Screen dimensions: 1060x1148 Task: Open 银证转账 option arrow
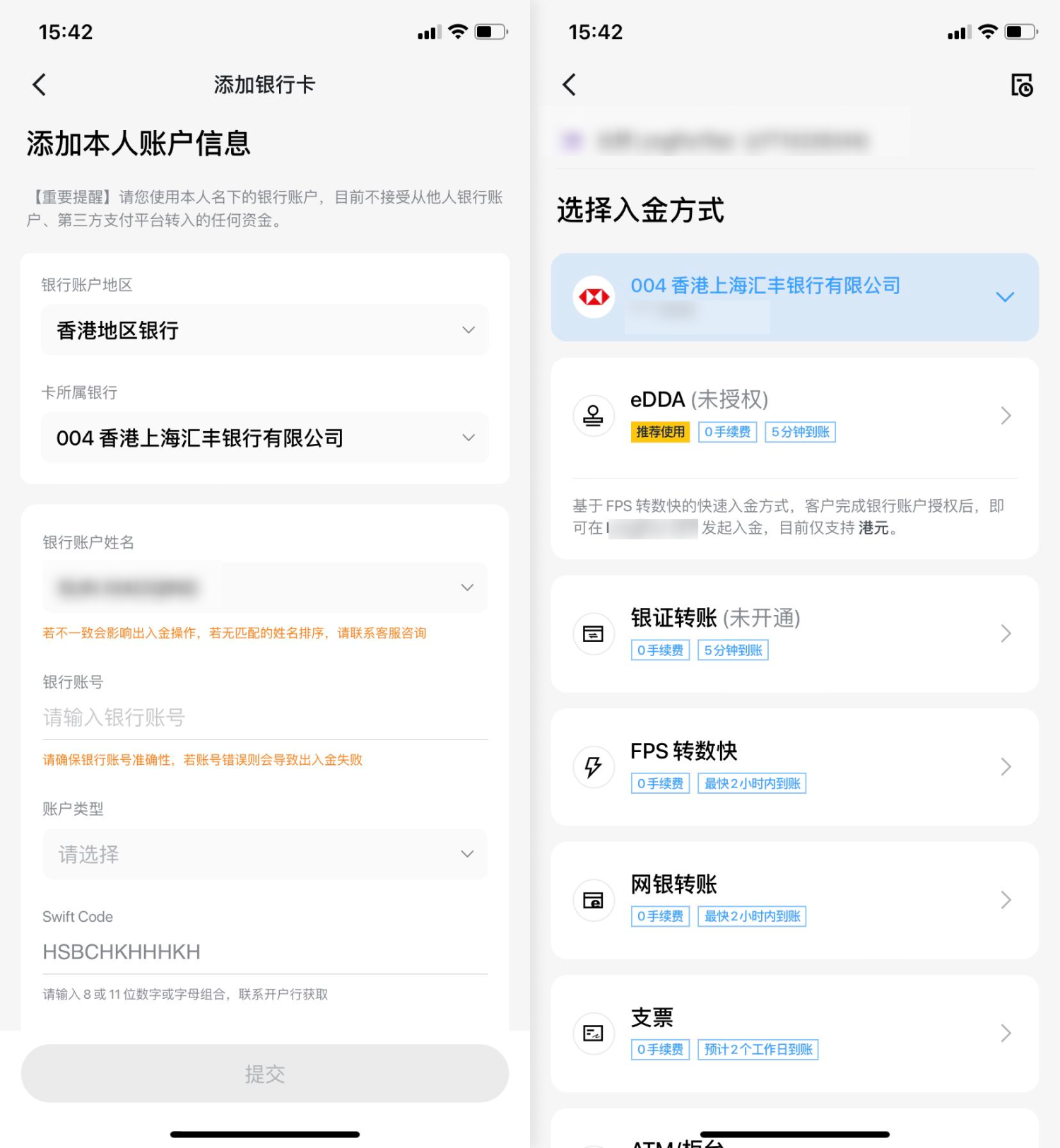pos(1006,633)
